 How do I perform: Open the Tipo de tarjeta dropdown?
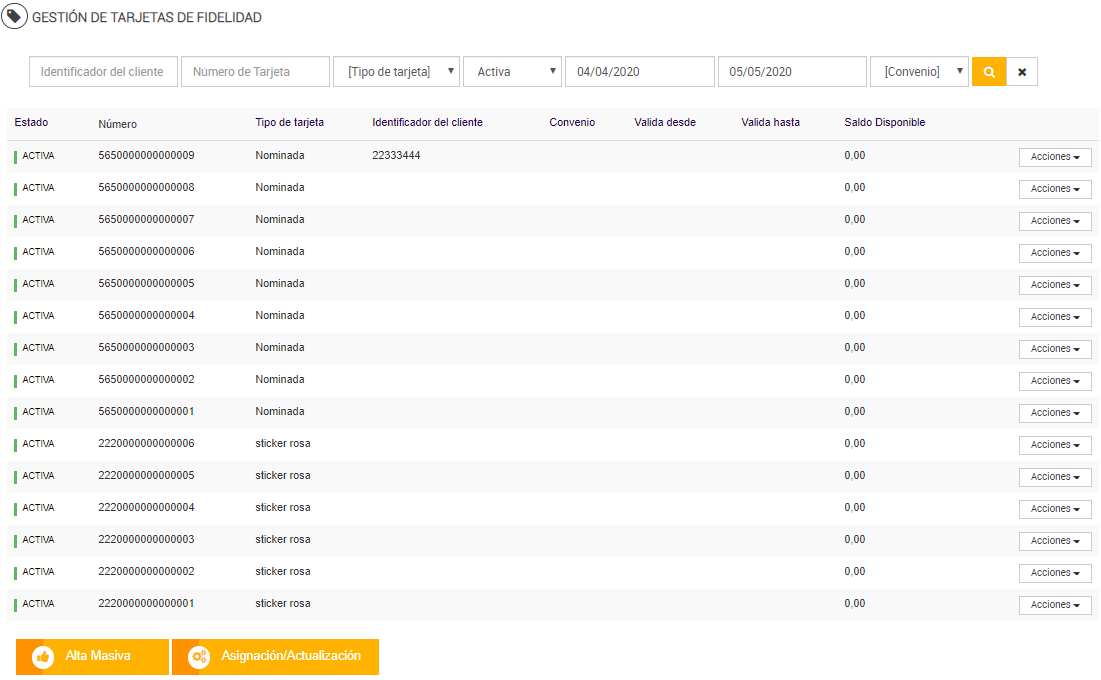(x=396, y=72)
